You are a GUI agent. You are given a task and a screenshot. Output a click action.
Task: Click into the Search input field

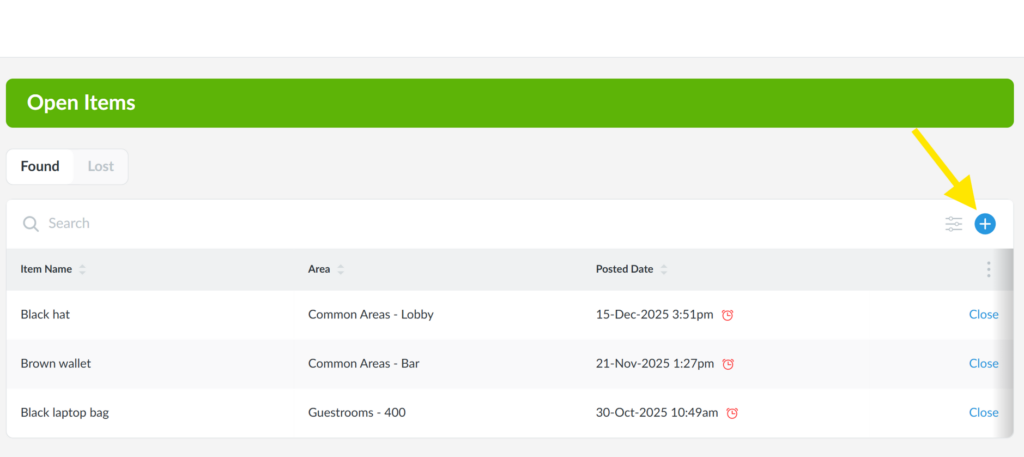(x=400, y=224)
